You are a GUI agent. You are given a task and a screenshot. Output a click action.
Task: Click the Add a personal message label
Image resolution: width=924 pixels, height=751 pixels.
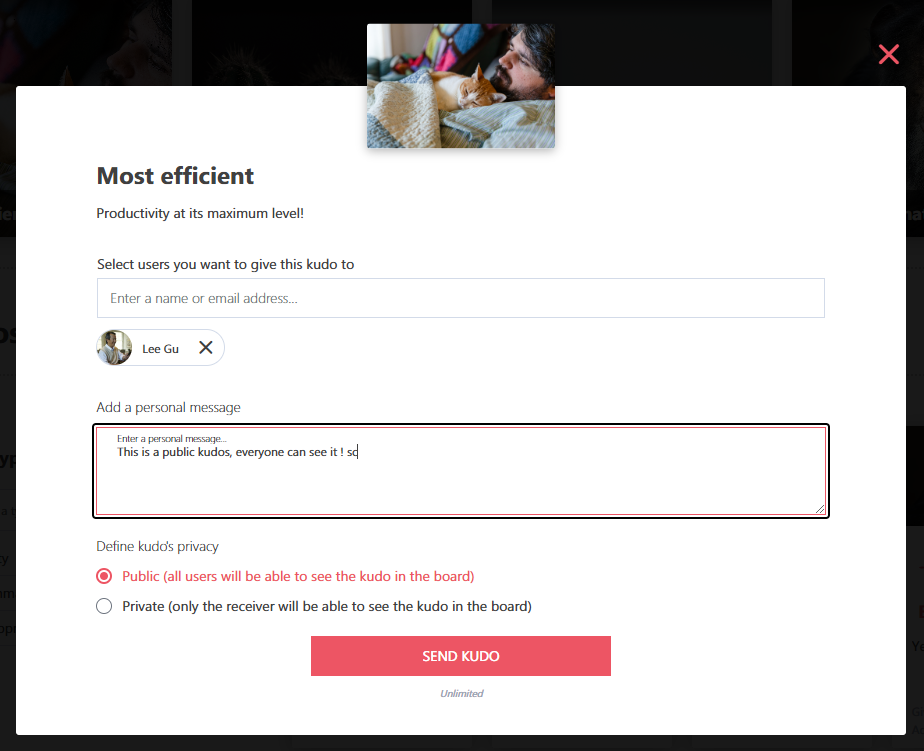pos(169,407)
